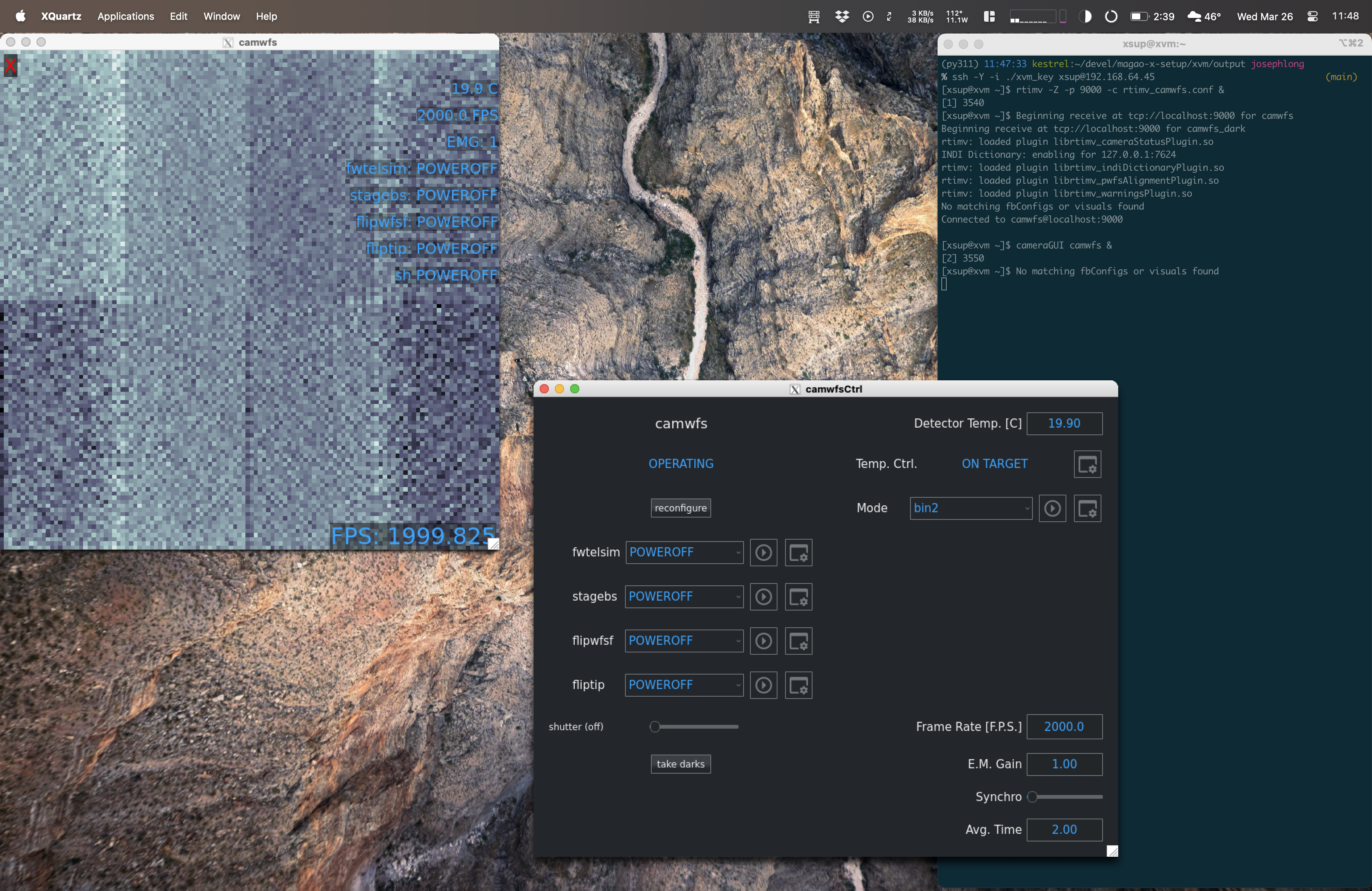Click the camwfsCtrl window title bar
Image resolution: width=1372 pixels, height=891 pixels.
(825, 389)
